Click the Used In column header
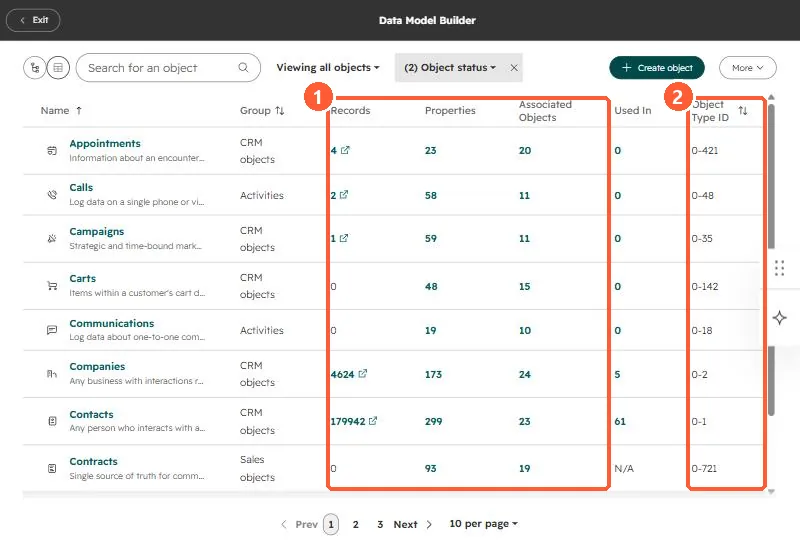Image resolution: width=800 pixels, height=553 pixels. (x=633, y=110)
